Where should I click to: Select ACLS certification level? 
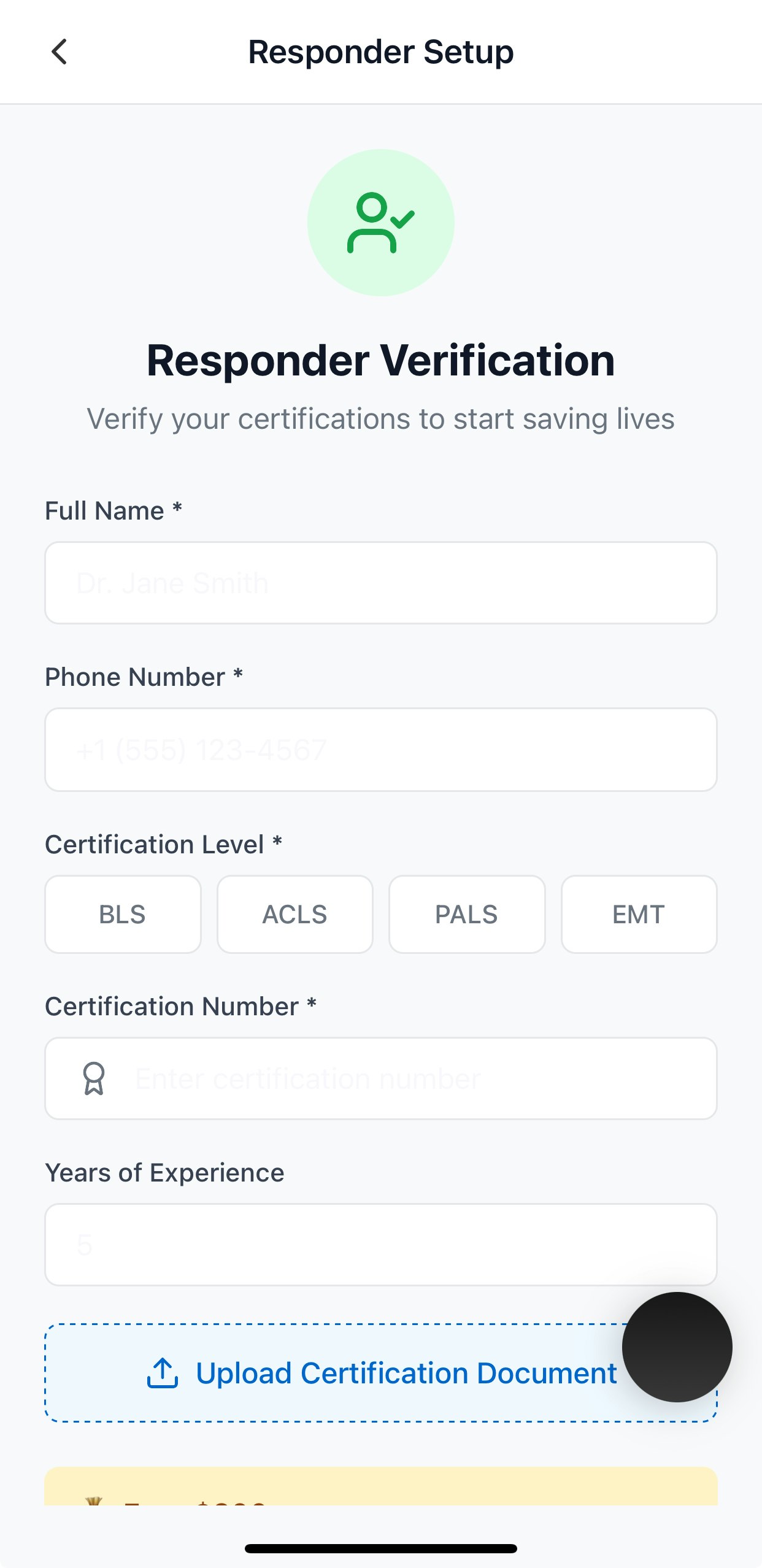pos(294,914)
